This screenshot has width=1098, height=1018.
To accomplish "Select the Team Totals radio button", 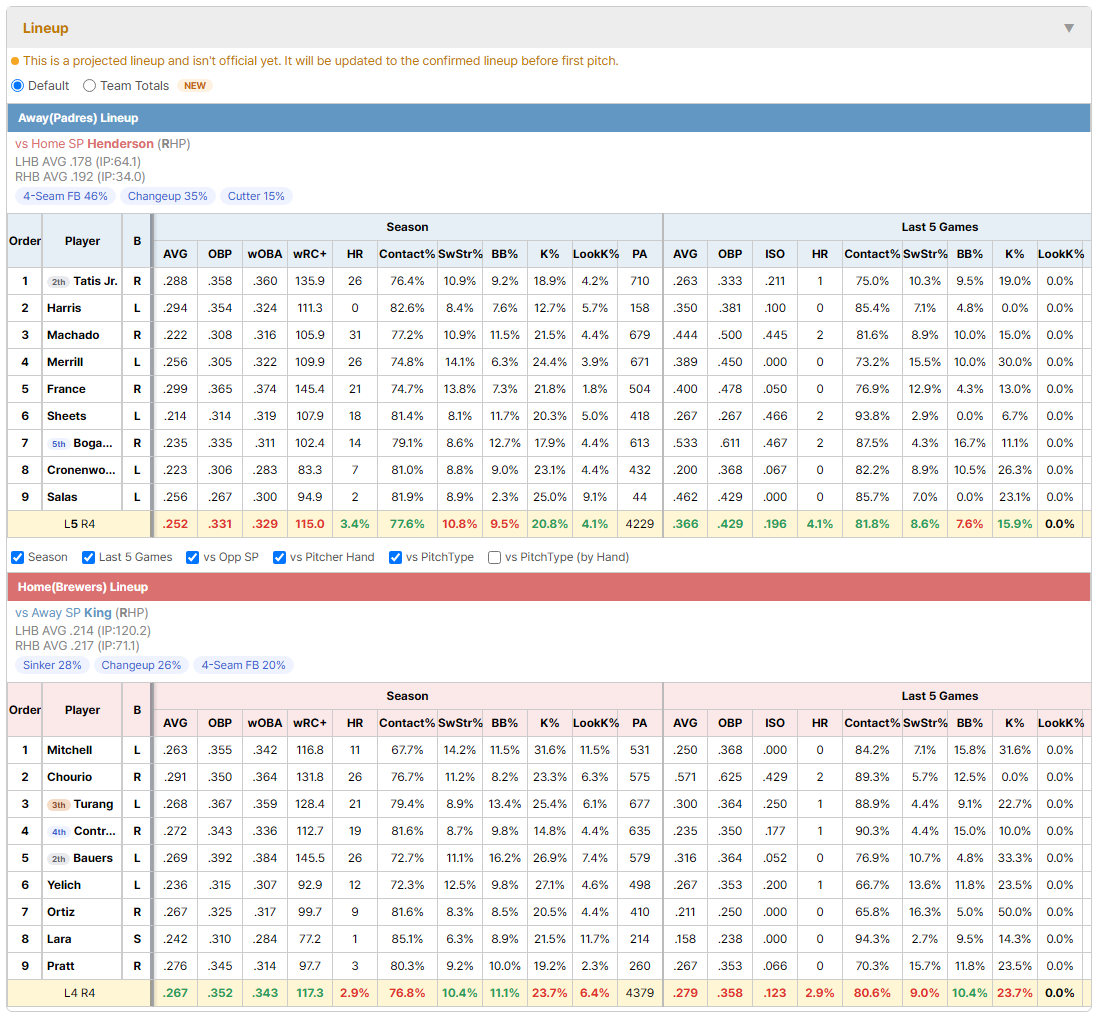I will click(90, 85).
